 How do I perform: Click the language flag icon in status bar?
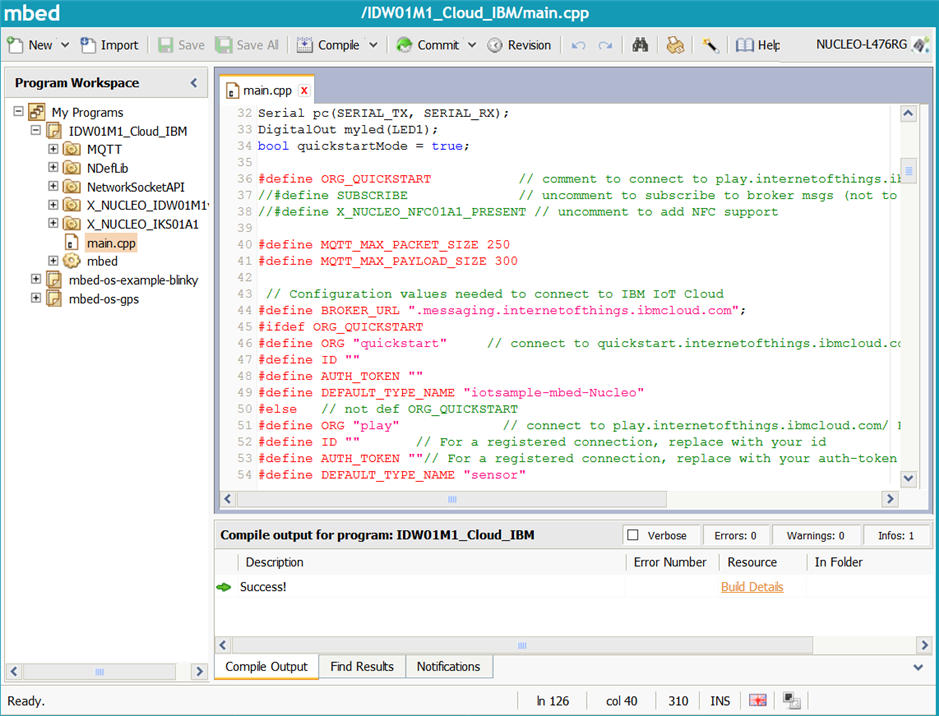pos(758,701)
